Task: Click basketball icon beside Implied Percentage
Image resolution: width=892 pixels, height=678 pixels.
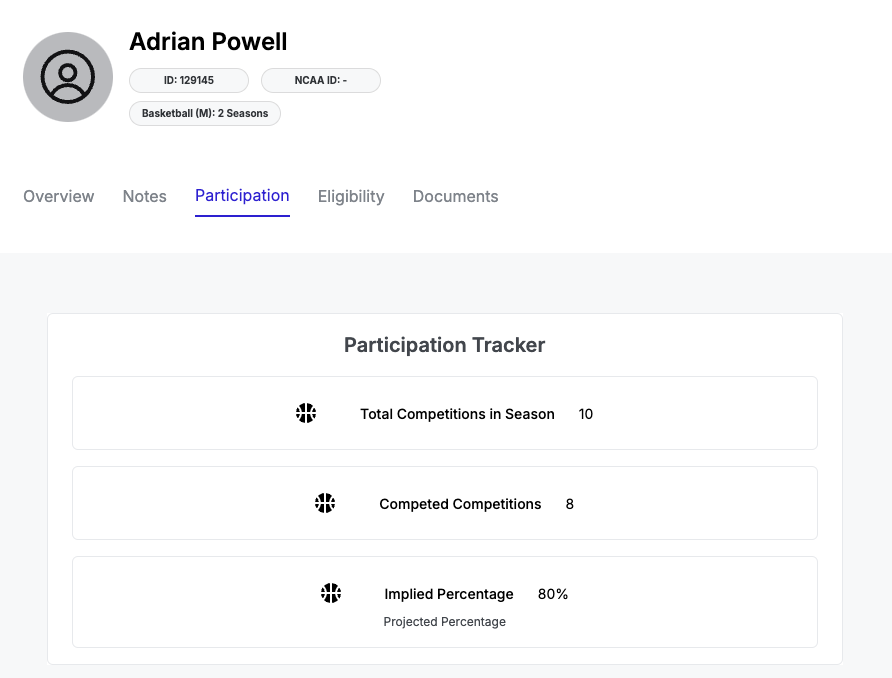Action: click(x=331, y=593)
